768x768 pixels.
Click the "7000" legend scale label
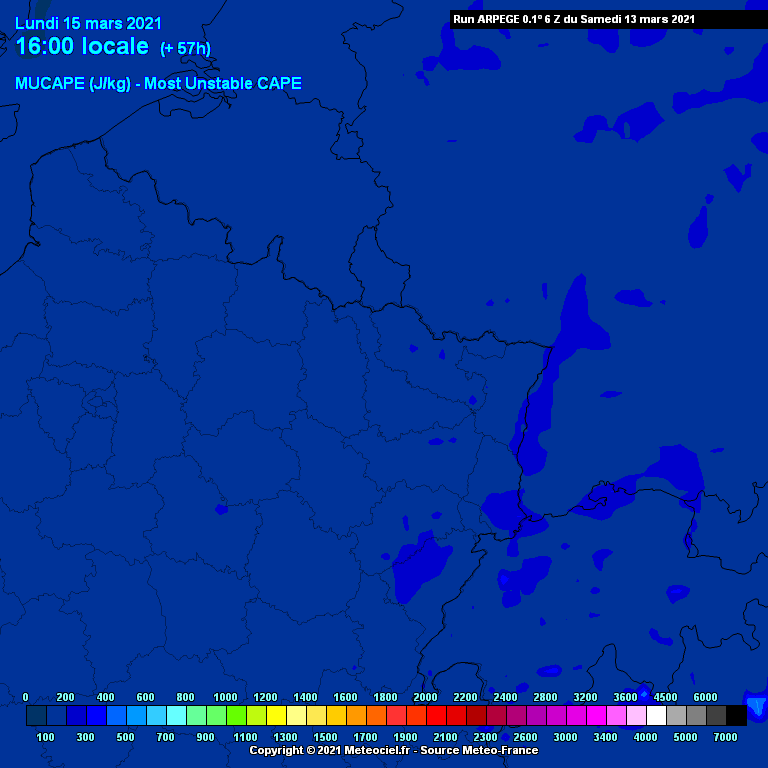[726, 737]
